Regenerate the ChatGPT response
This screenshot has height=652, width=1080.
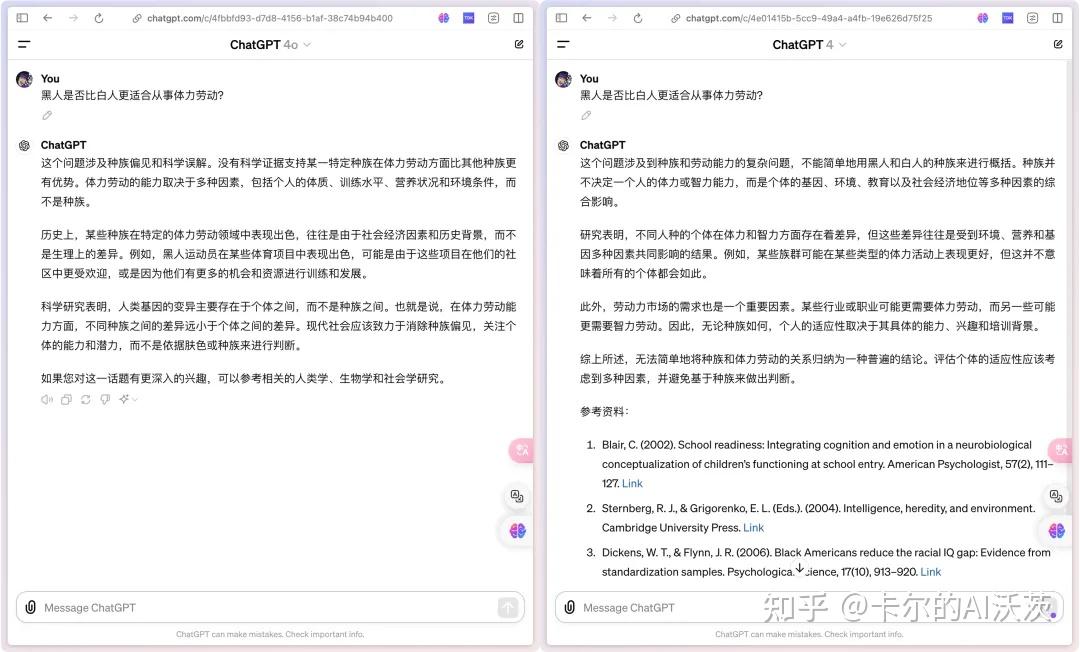pos(85,399)
